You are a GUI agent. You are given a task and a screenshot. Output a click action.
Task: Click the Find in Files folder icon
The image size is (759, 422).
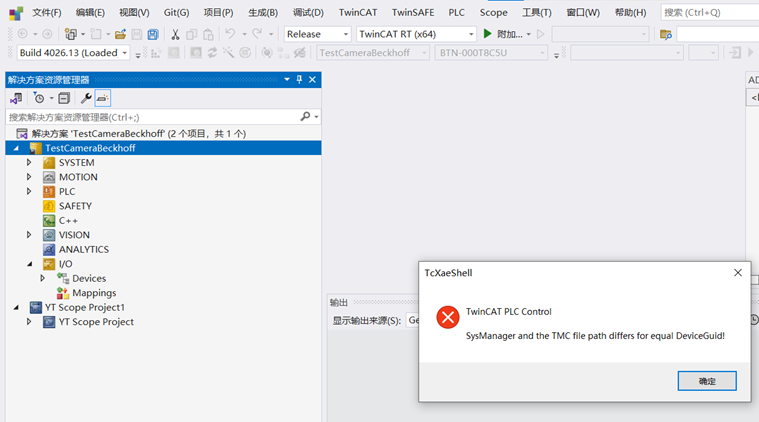coord(666,34)
